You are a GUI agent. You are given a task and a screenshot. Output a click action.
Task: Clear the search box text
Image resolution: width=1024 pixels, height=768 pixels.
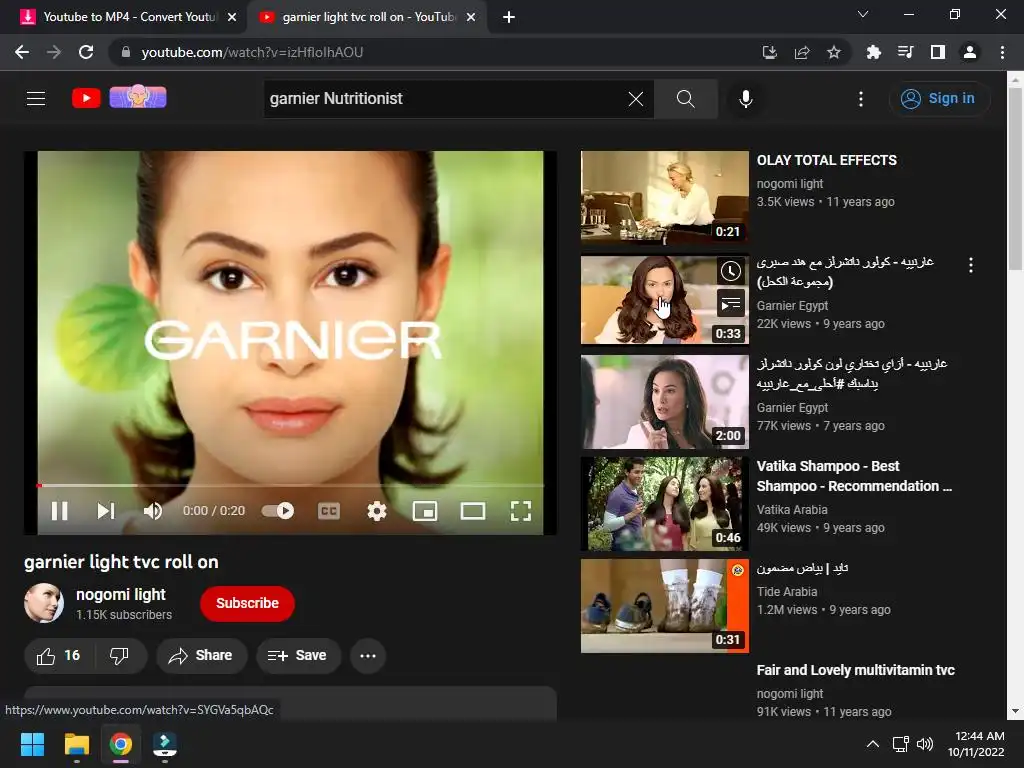635,99
